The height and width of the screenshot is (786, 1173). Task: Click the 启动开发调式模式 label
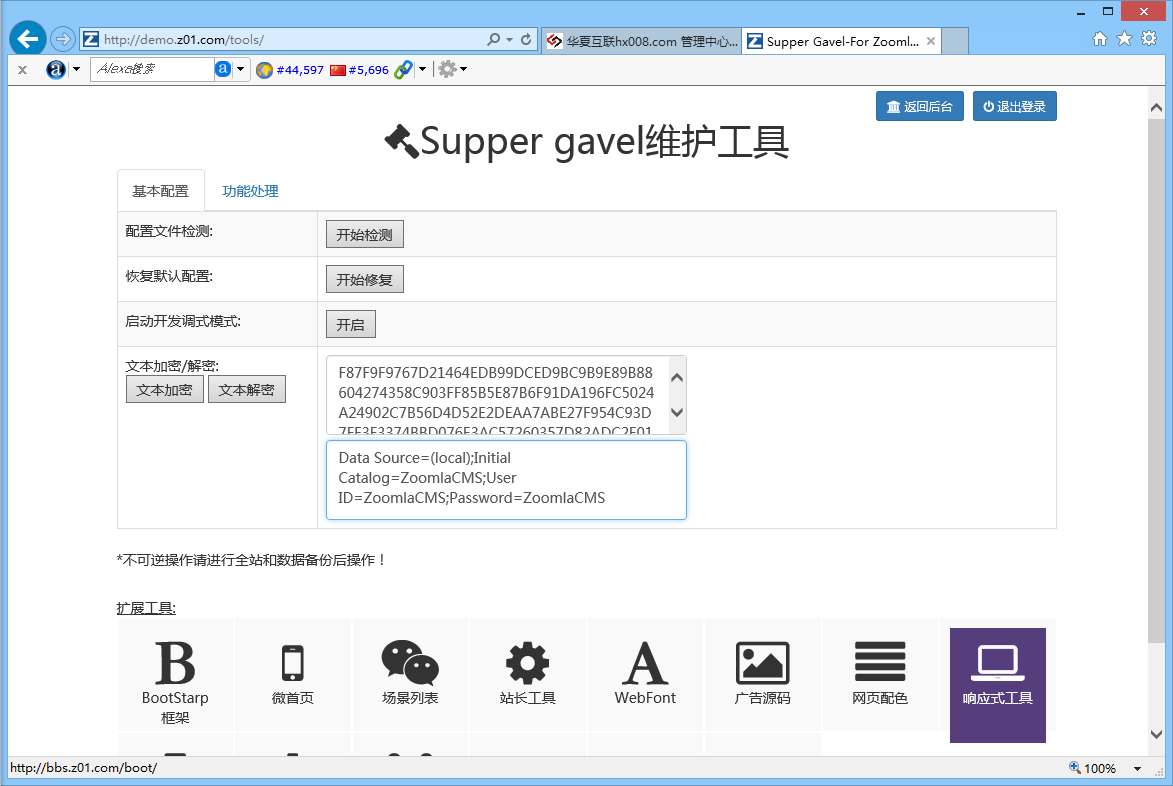(183, 322)
